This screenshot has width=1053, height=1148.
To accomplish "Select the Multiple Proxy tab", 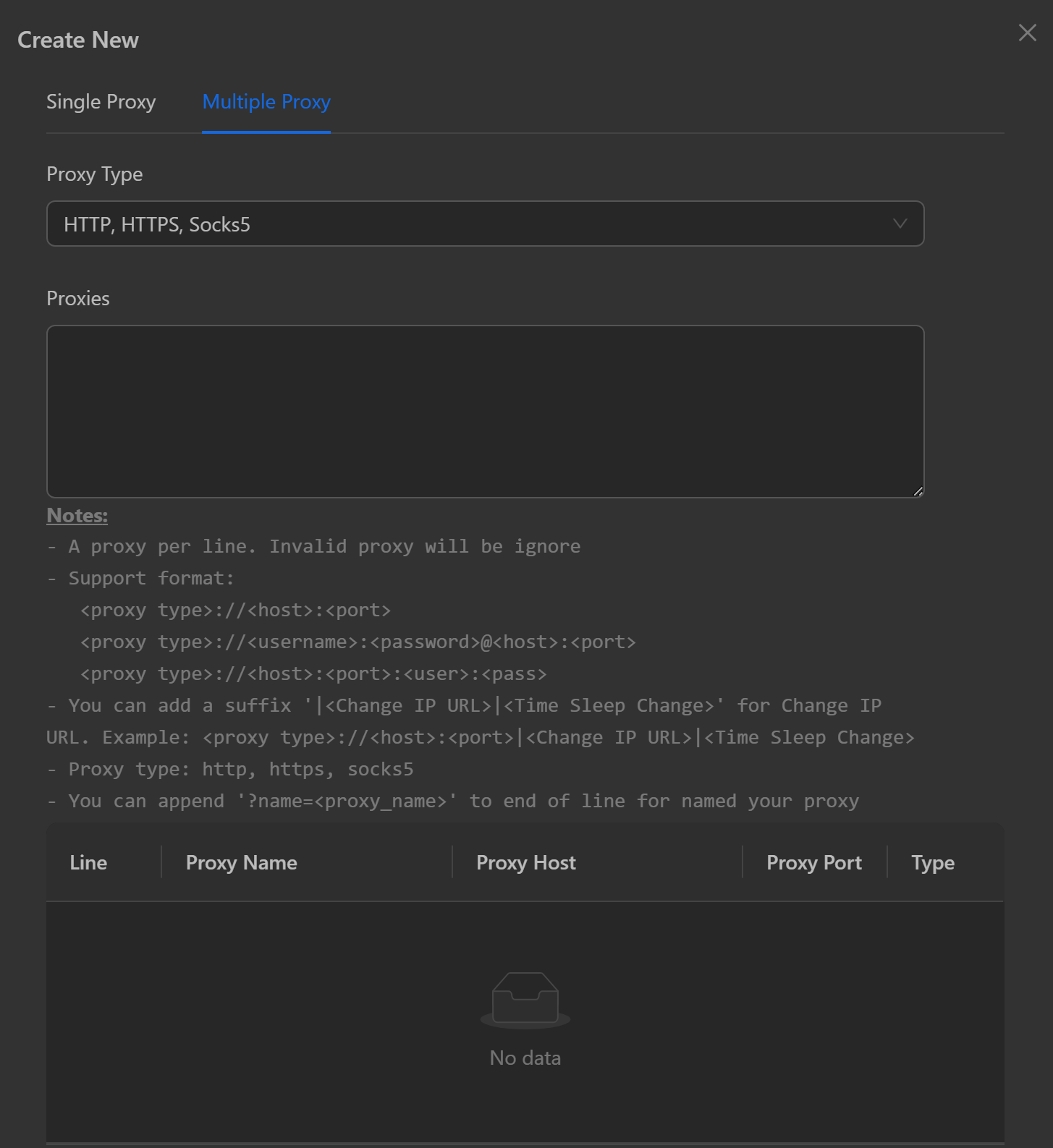I will pos(266,102).
